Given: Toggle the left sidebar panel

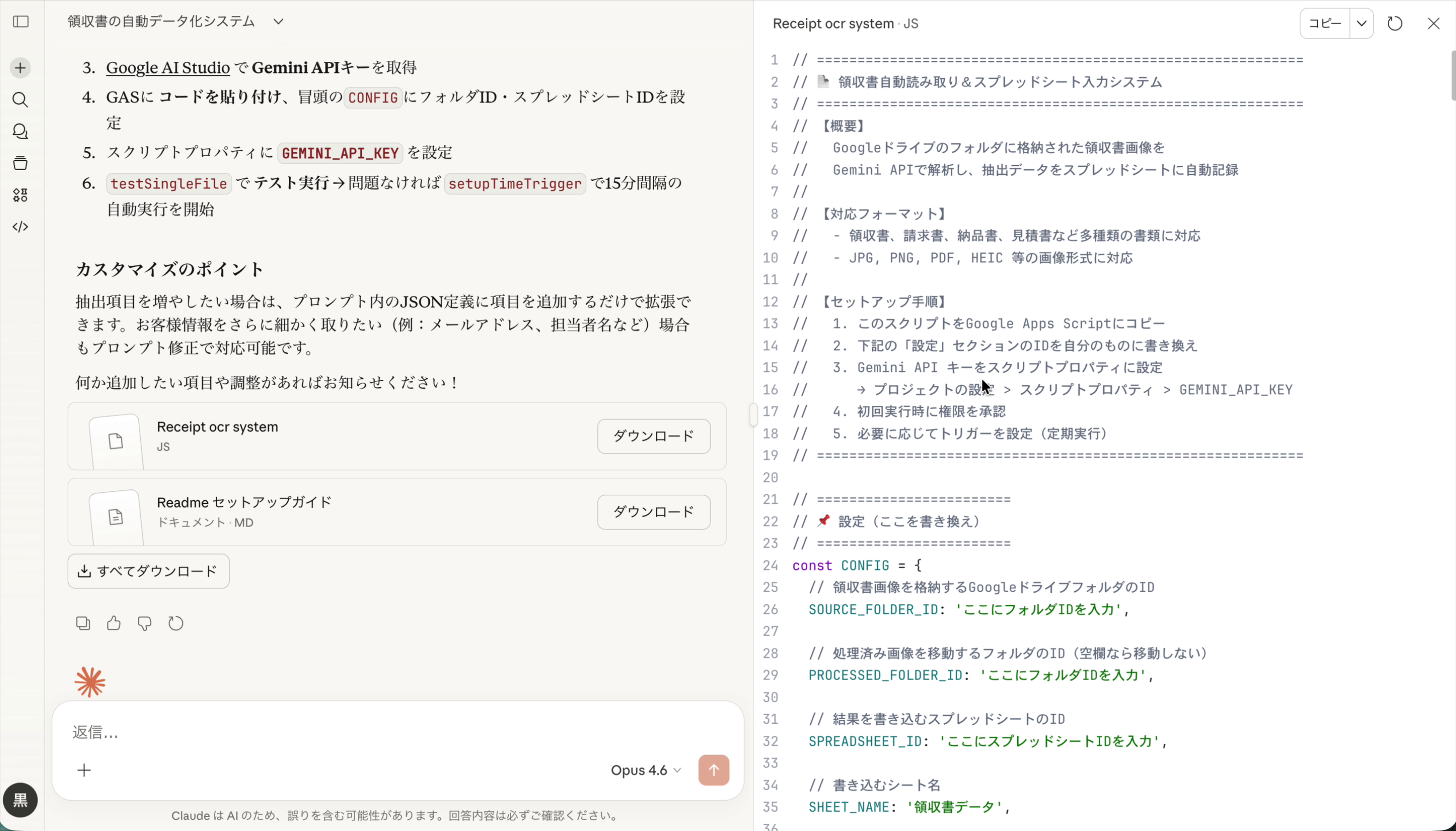Looking at the screenshot, I should 21,22.
